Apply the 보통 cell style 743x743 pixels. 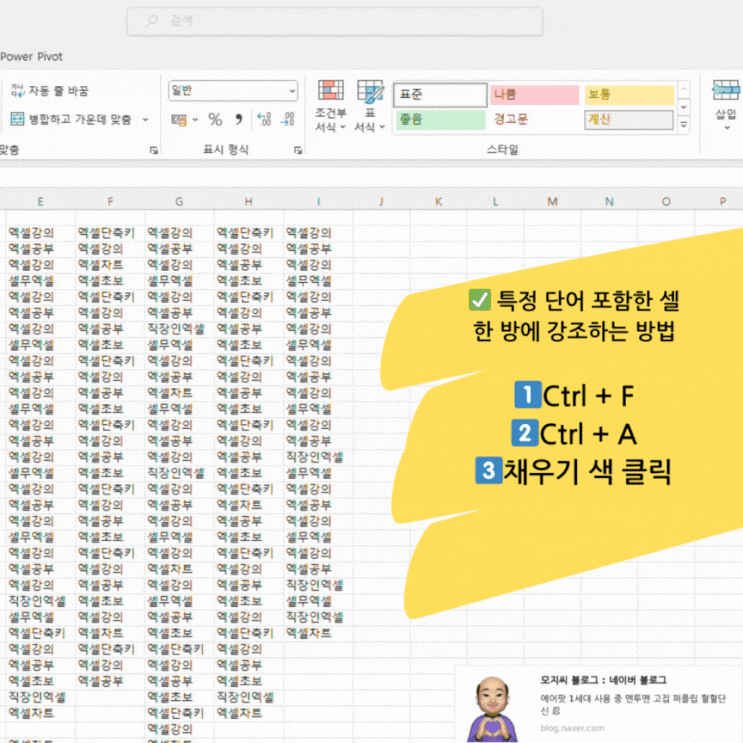(x=629, y=94)
